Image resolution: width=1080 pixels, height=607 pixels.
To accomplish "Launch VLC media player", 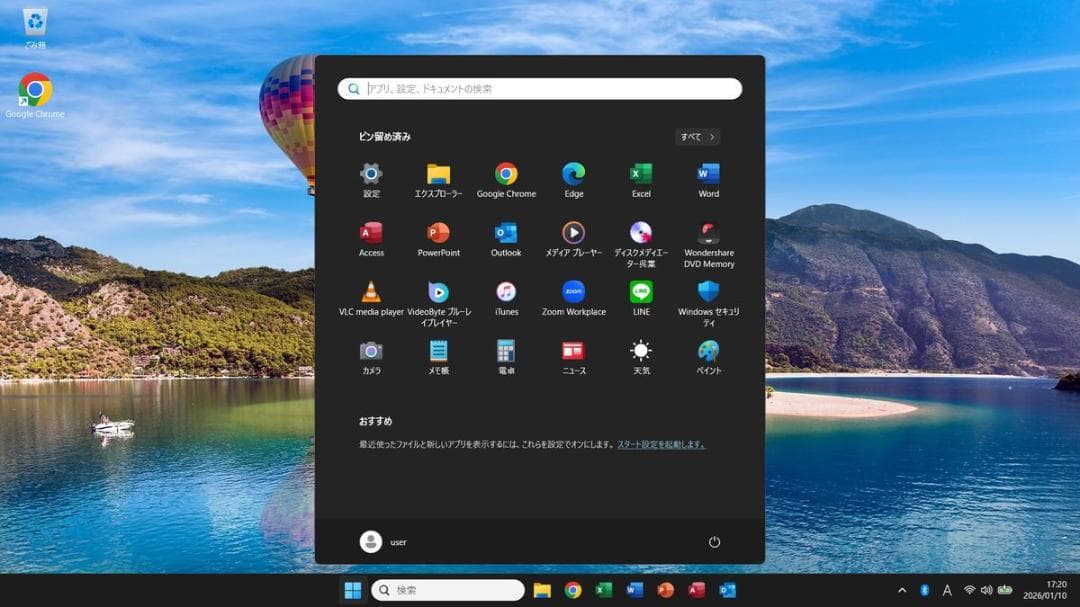I will pyautogui.click(x=371, y=291).
